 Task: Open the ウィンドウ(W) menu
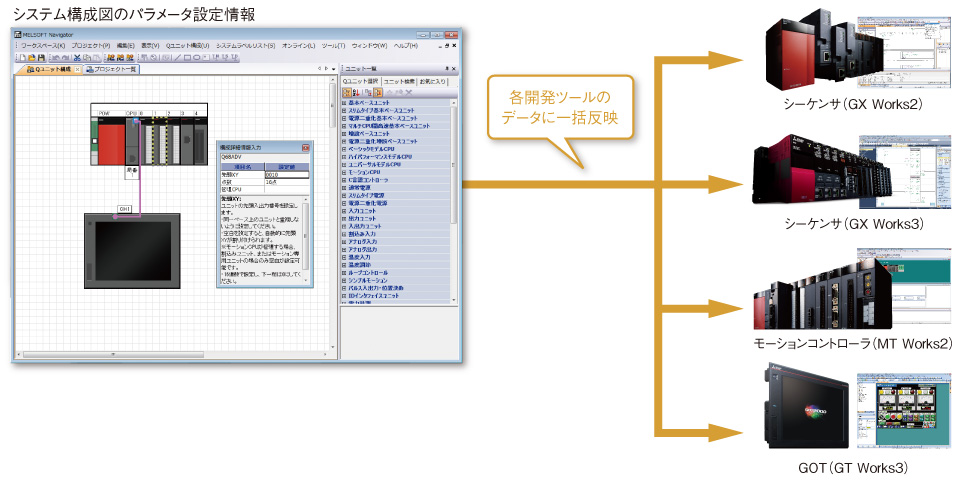coord(370,46)
